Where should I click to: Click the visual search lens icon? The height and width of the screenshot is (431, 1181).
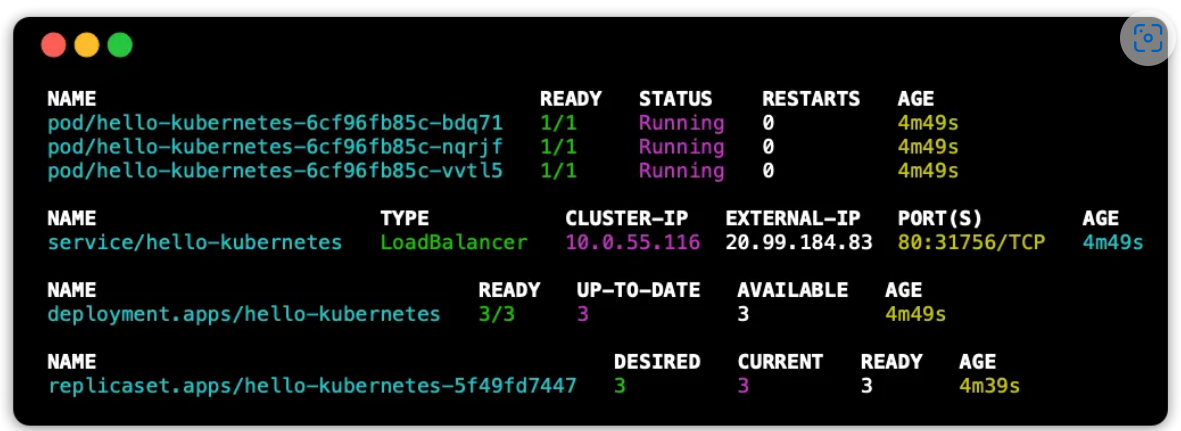click(x=1148, y=39)
